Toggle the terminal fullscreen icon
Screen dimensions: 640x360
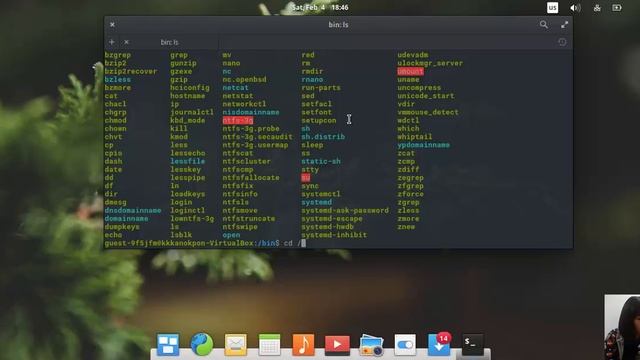click(x=564, y=24)
